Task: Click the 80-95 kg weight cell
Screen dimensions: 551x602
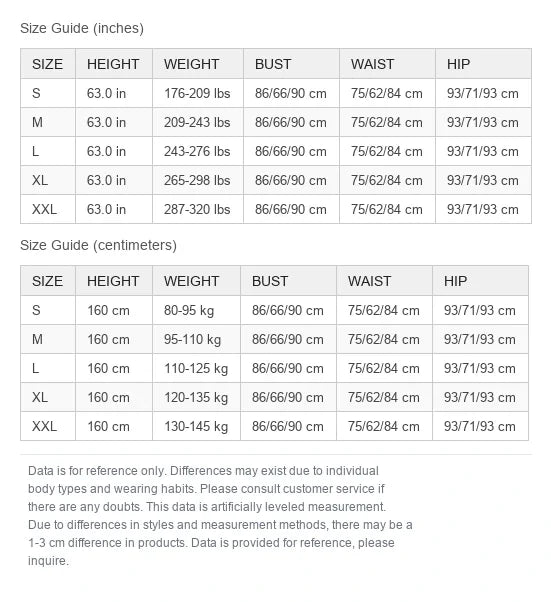Action: (196, 310)
